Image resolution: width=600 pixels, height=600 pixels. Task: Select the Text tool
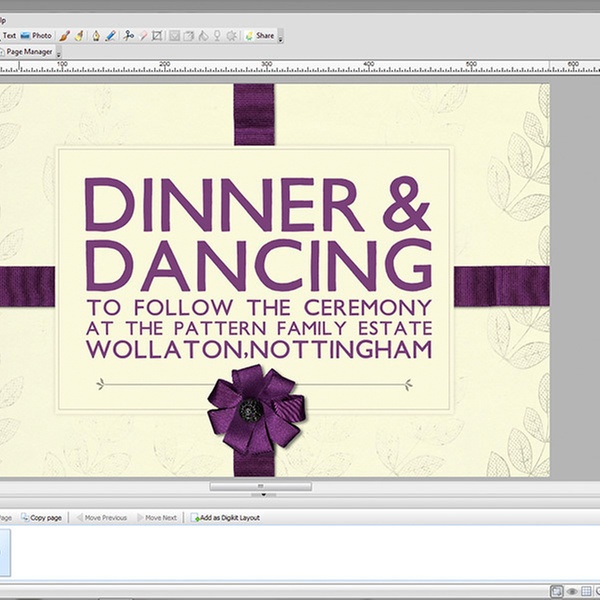click(x=8, y=35)
